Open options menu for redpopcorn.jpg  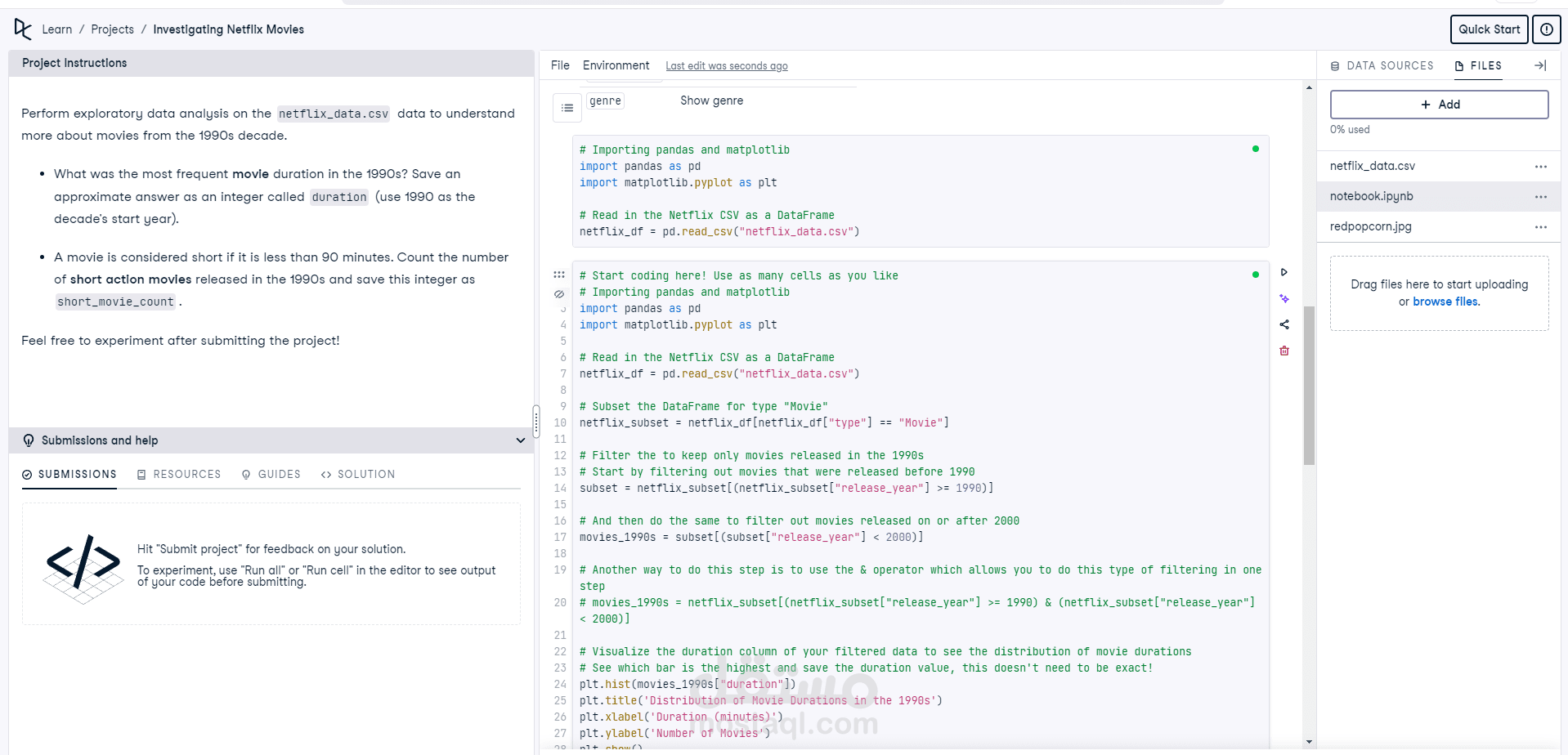click(1540, 227)
